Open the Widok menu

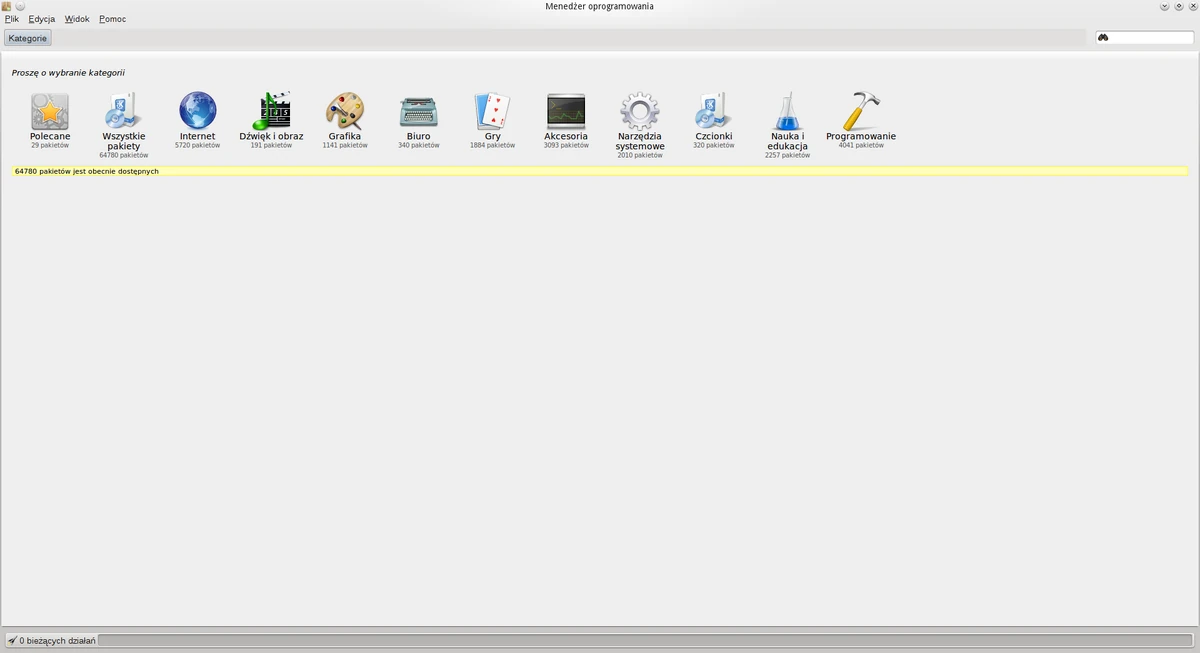[75, 18]
